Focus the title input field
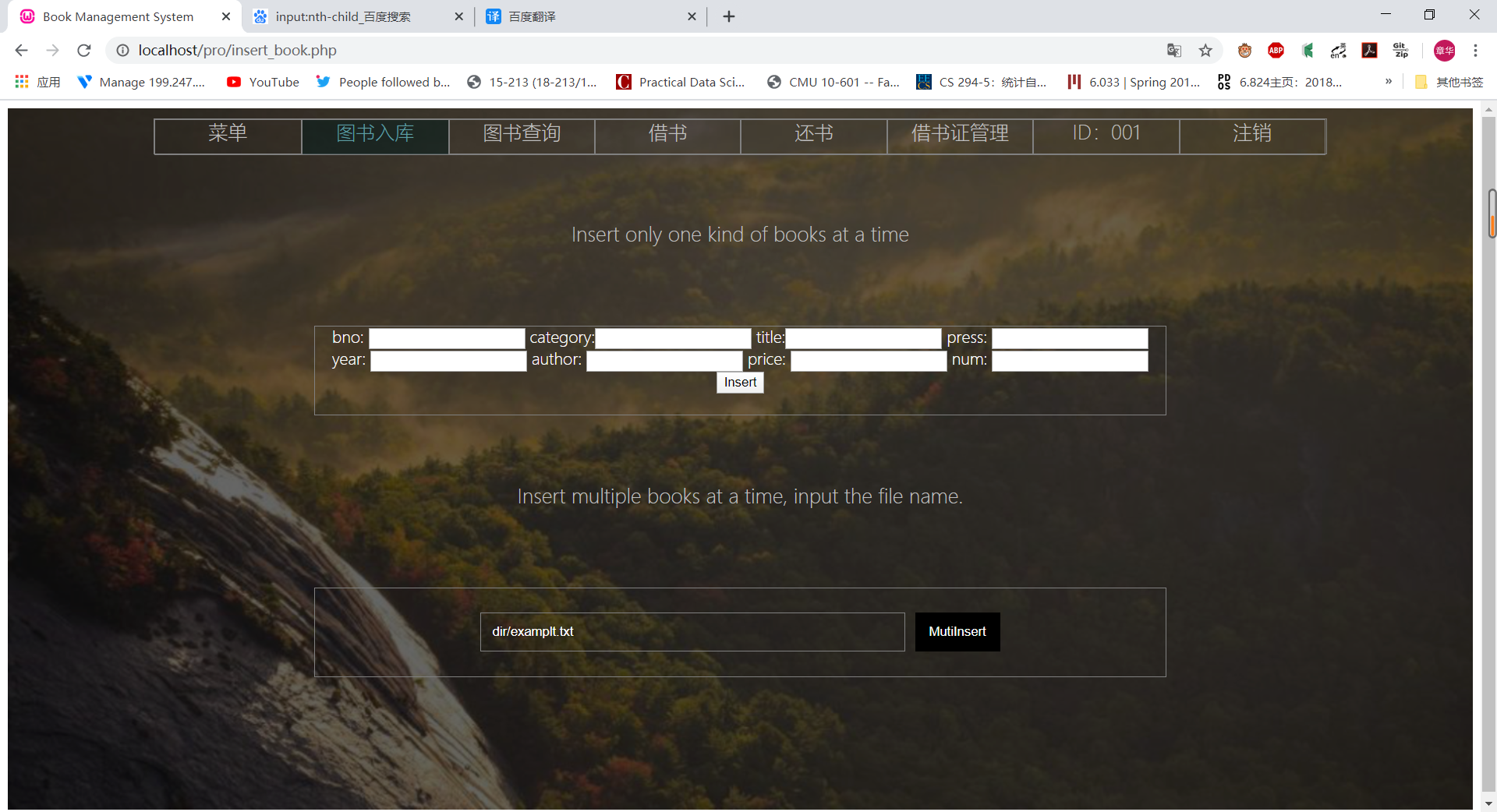Screen dimensions: 1497x812 863,338
